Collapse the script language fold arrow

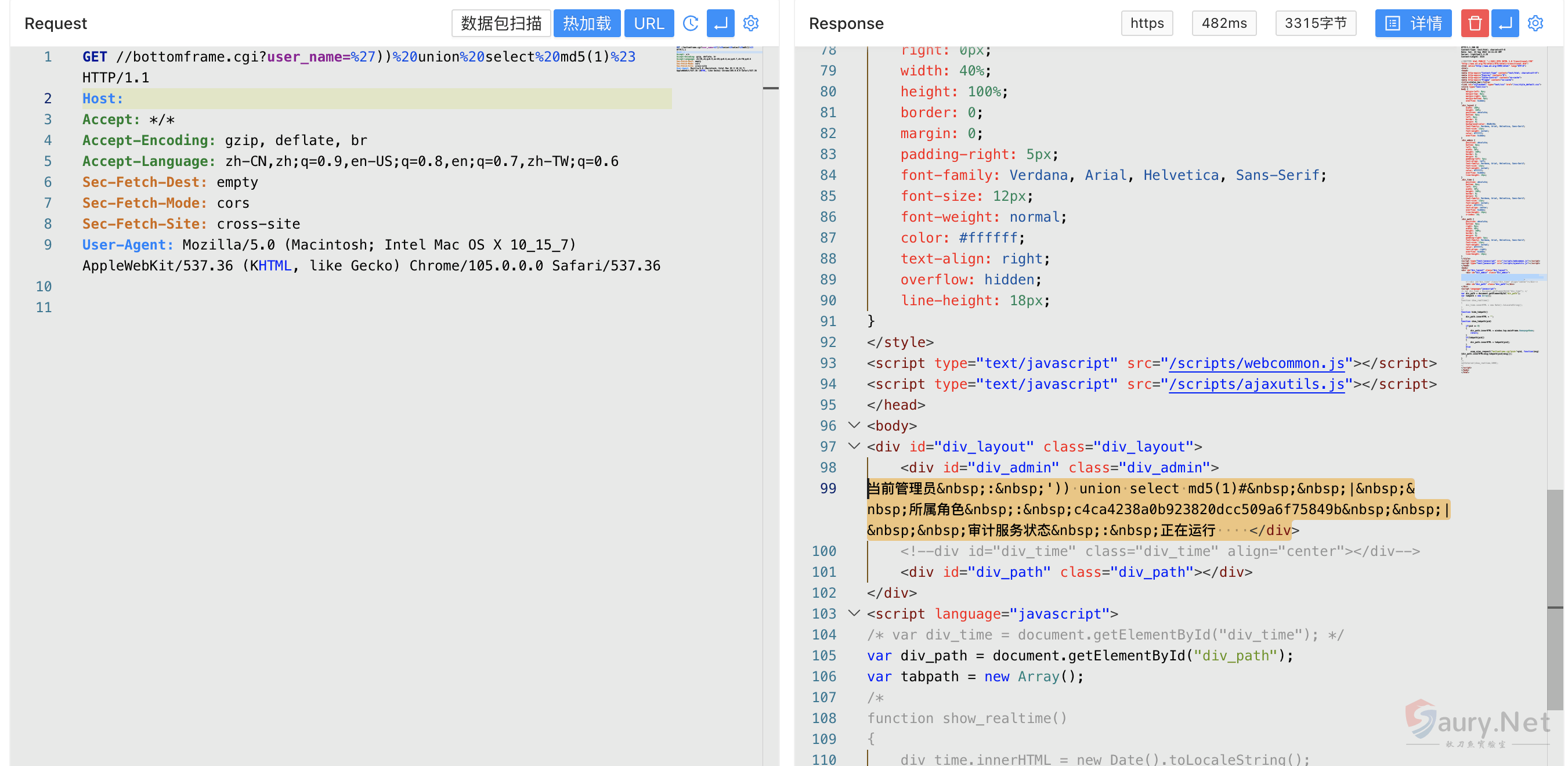[854, 613]
